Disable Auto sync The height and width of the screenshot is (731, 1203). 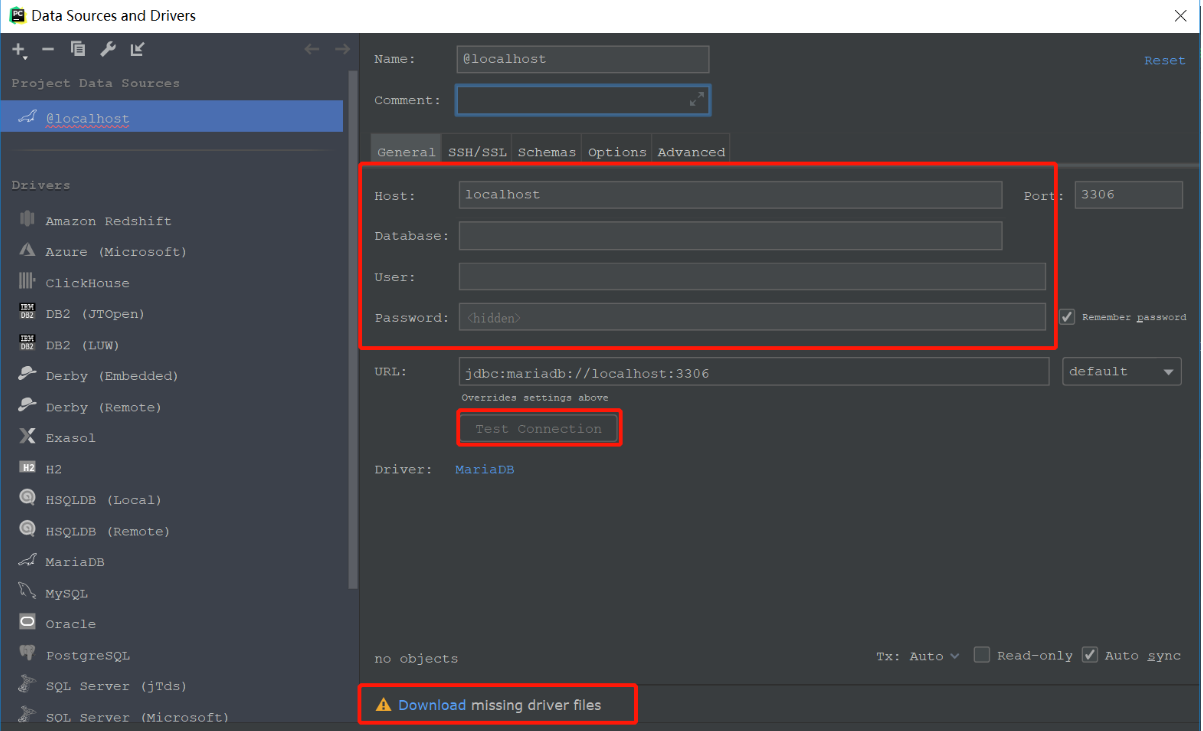click(1089, 655)
